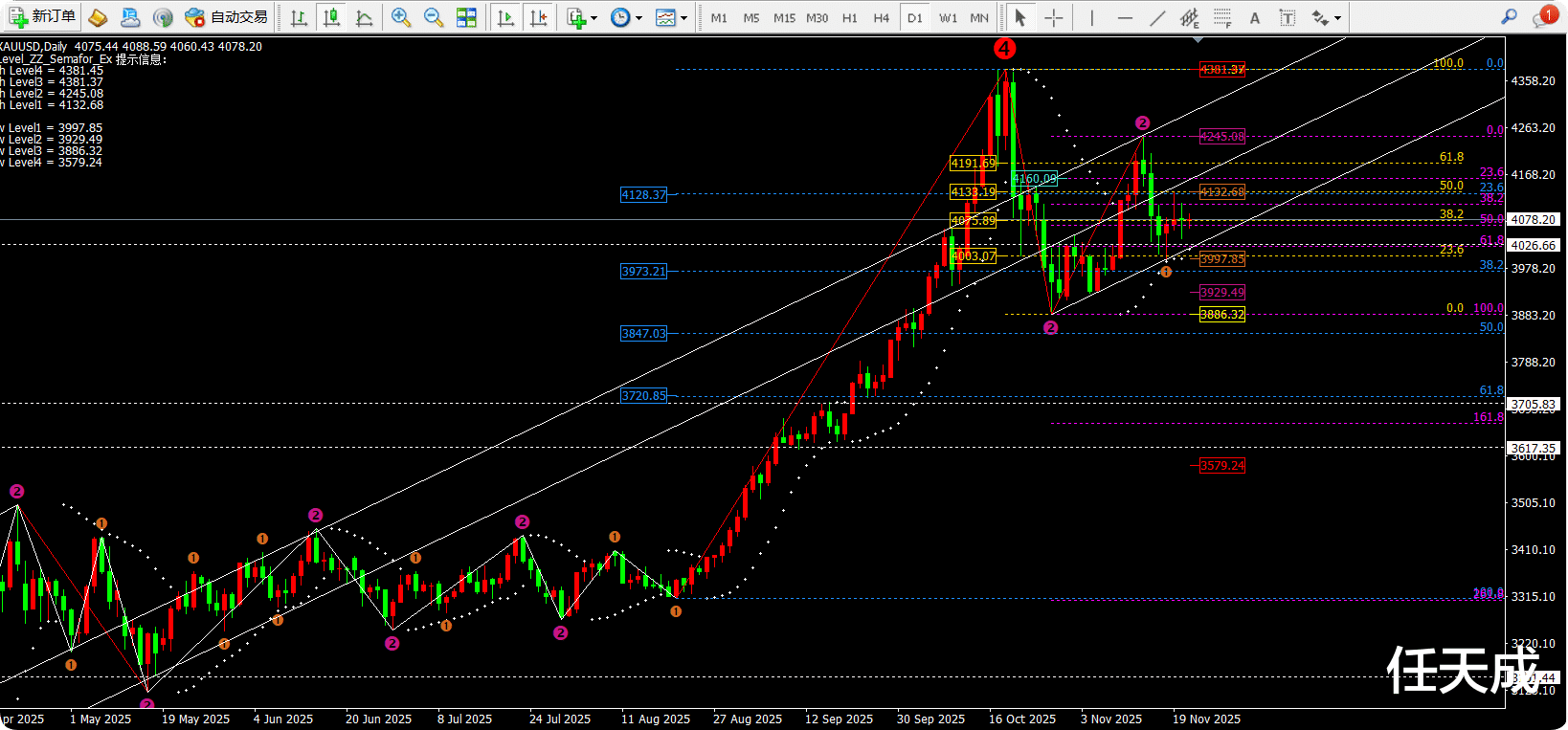Switch chart to candlestick mode
The image size is (1568, 730).
[331, 17]
